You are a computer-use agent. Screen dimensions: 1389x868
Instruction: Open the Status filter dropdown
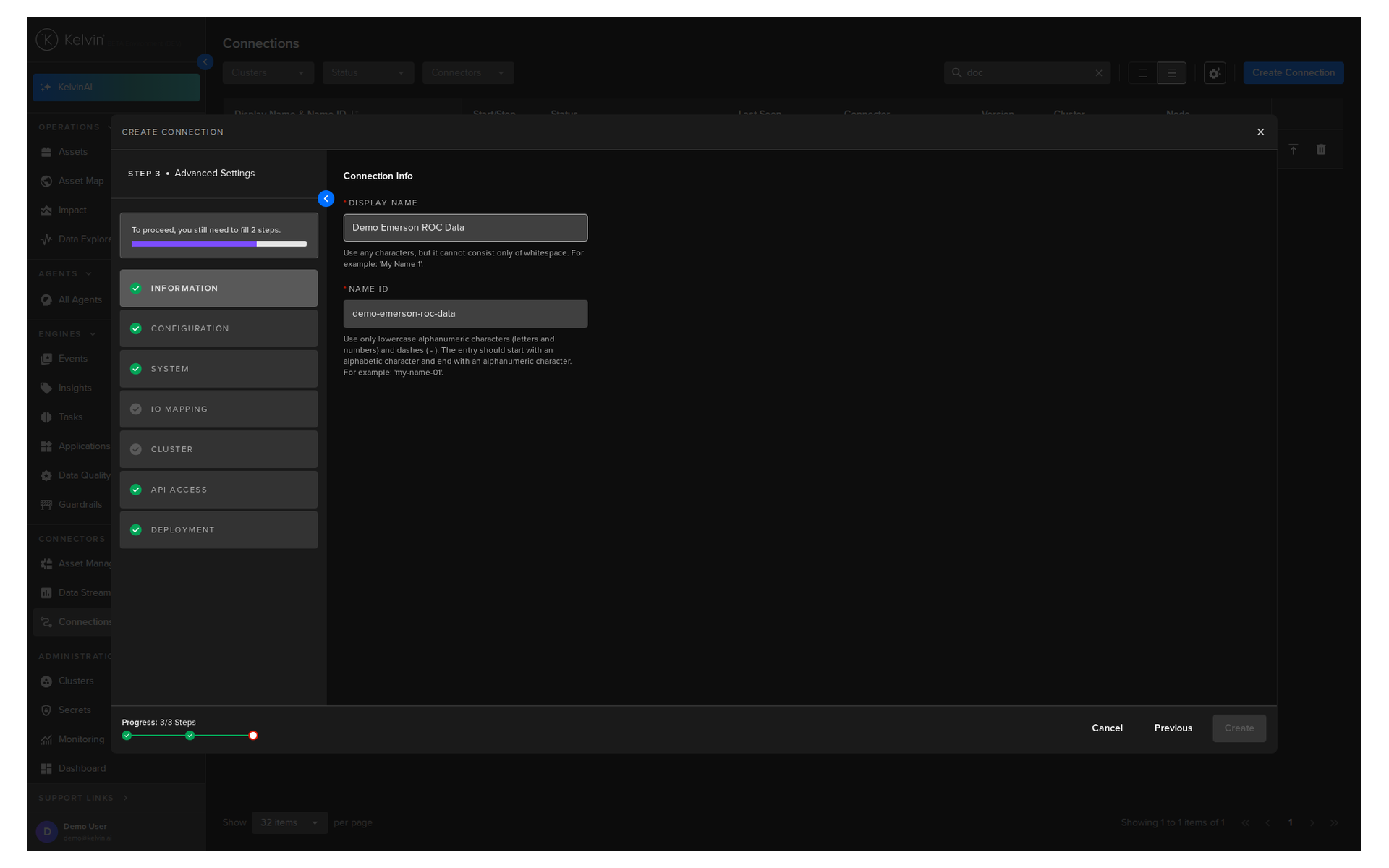pyautogui.click(x=368, y=72)
